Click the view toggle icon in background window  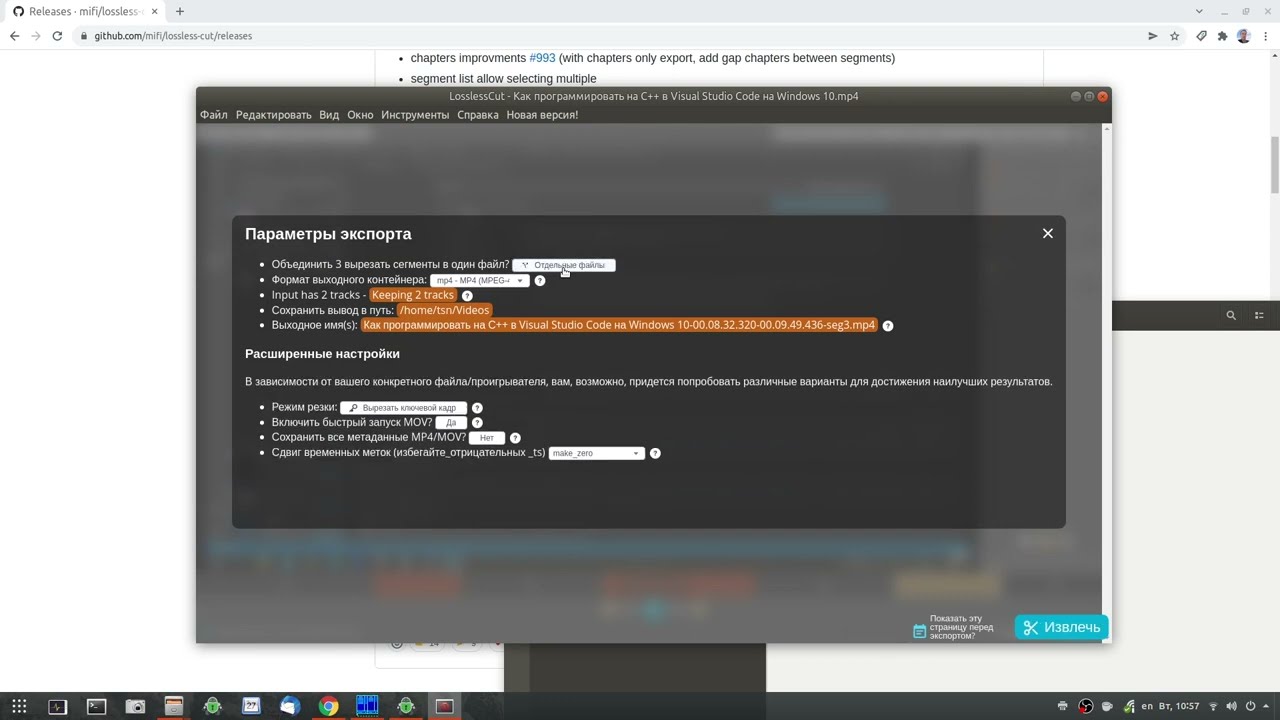coord(1260,315)
